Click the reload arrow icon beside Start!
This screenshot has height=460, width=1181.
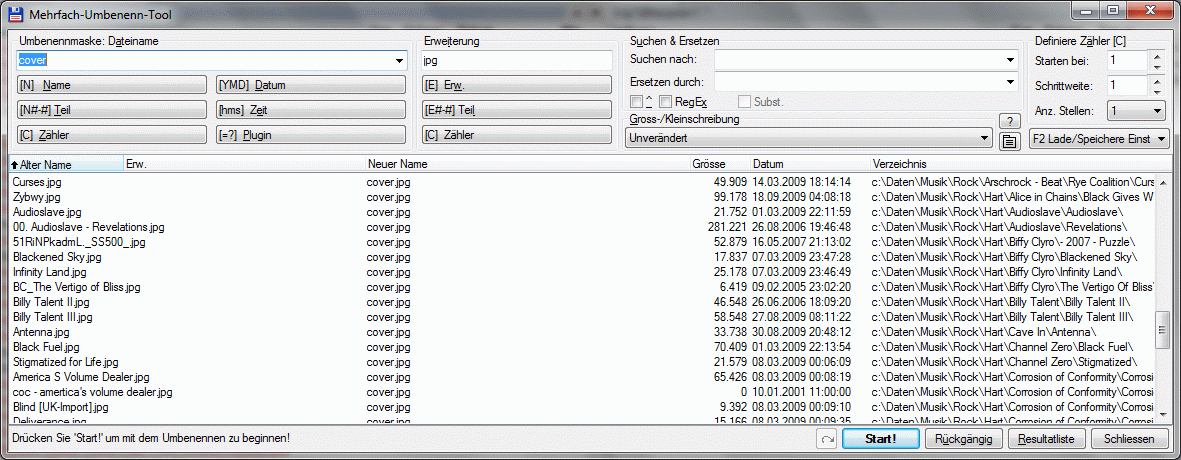(x=826, y=440)
